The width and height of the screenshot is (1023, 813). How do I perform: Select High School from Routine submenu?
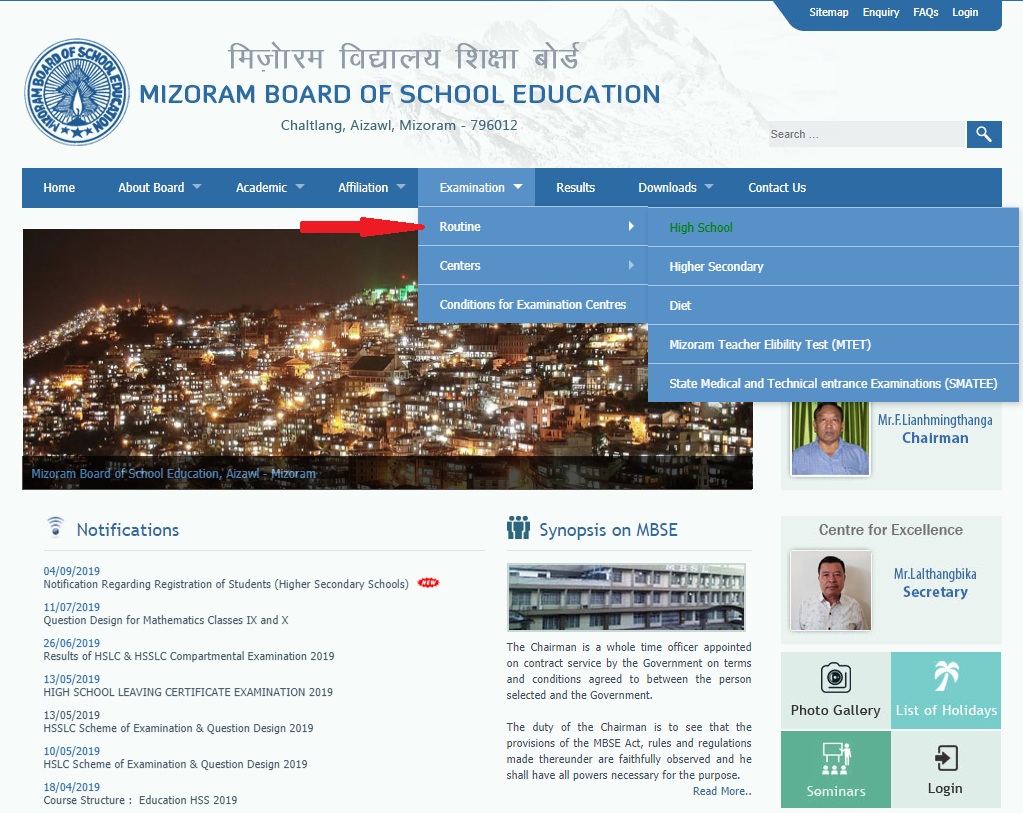pos(701,228)
